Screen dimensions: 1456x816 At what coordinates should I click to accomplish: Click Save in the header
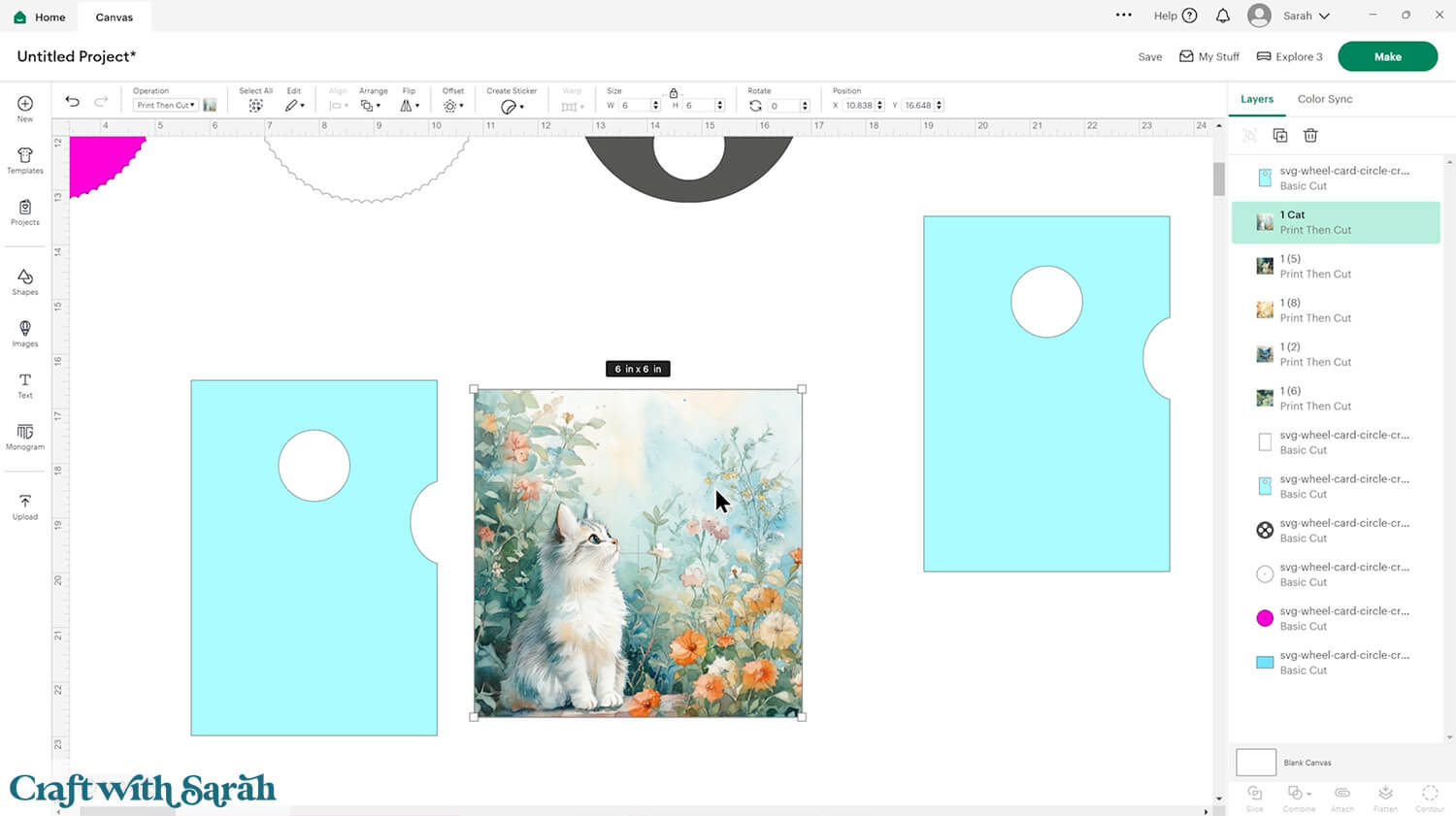[x=1149, y=57]
